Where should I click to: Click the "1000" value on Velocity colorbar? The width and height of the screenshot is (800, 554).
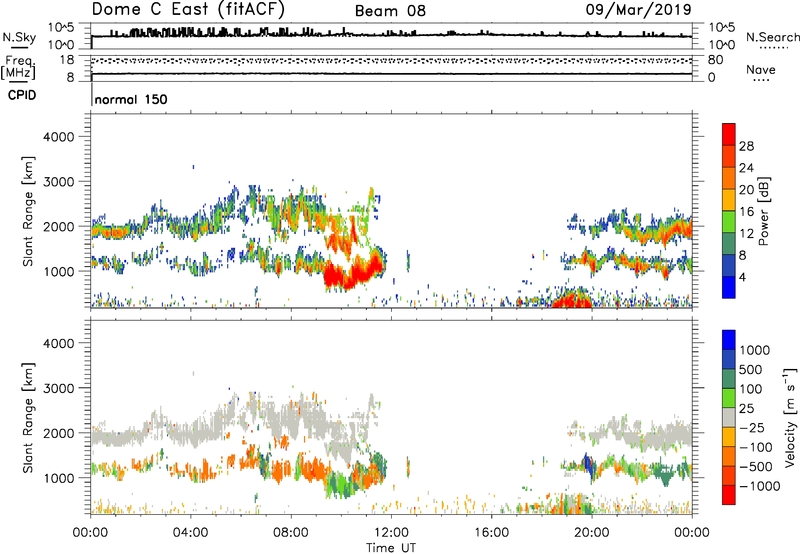(x=755, y=350)
